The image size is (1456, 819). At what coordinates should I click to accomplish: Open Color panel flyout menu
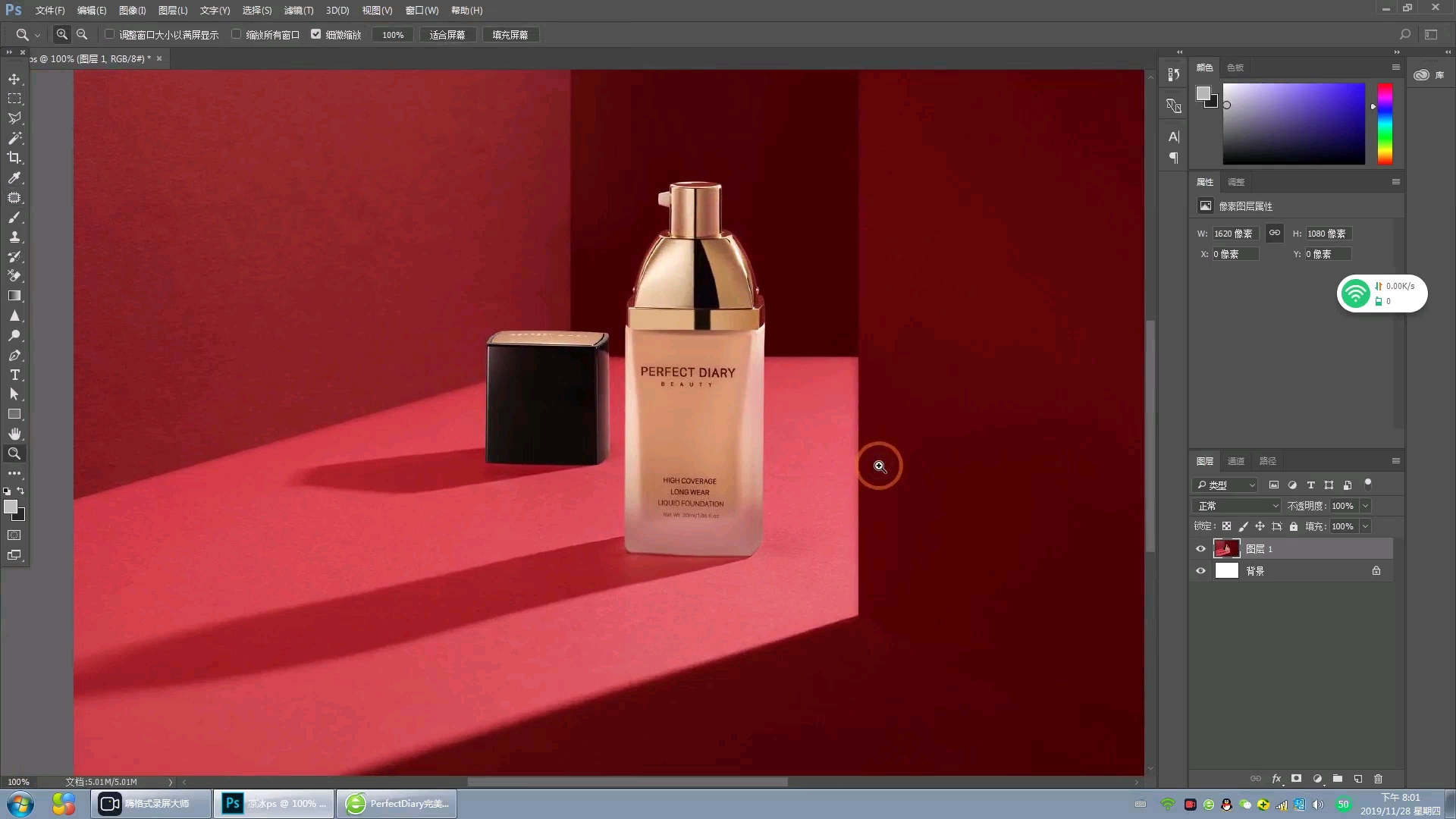(x=1395, y=67)
